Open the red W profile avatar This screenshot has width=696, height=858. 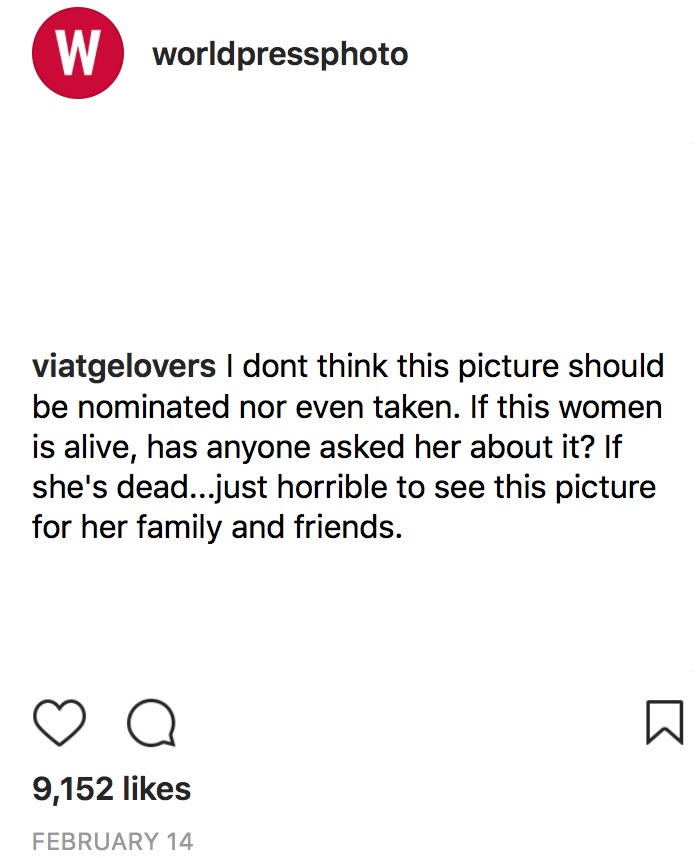(x=78, y=54)
